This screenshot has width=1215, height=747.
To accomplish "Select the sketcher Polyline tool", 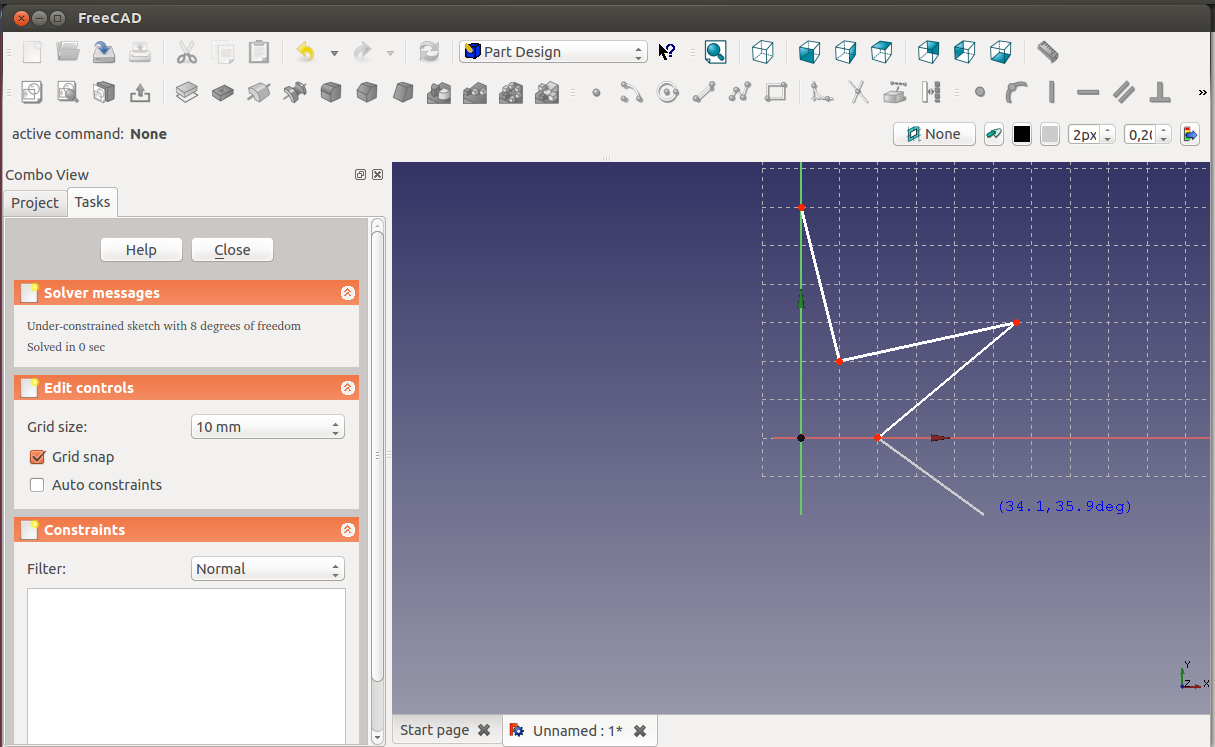I will (x=740, y=93).
